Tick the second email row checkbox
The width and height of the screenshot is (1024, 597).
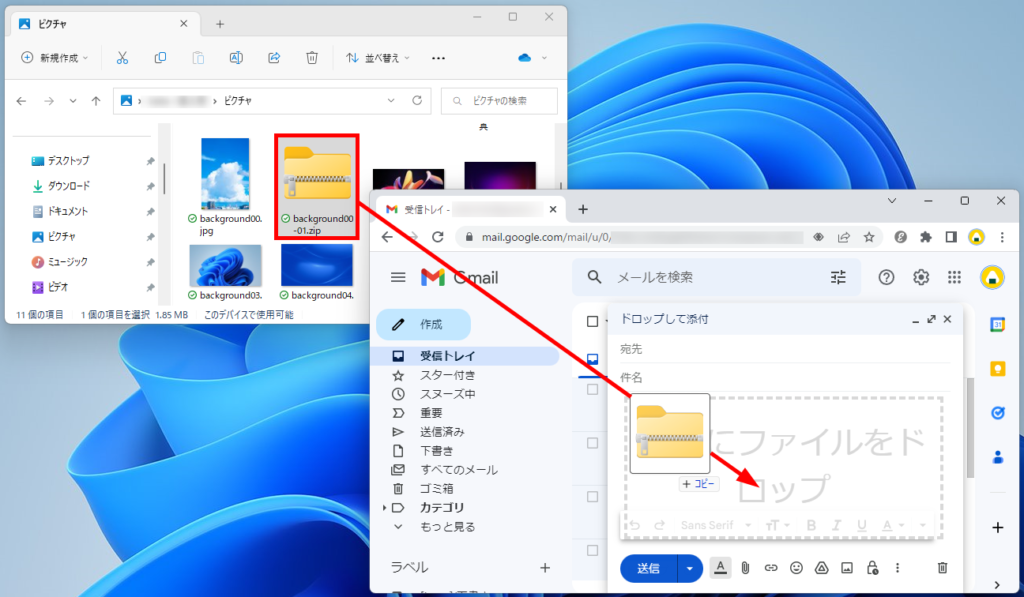pyautogui.click(x=592, y=443)
